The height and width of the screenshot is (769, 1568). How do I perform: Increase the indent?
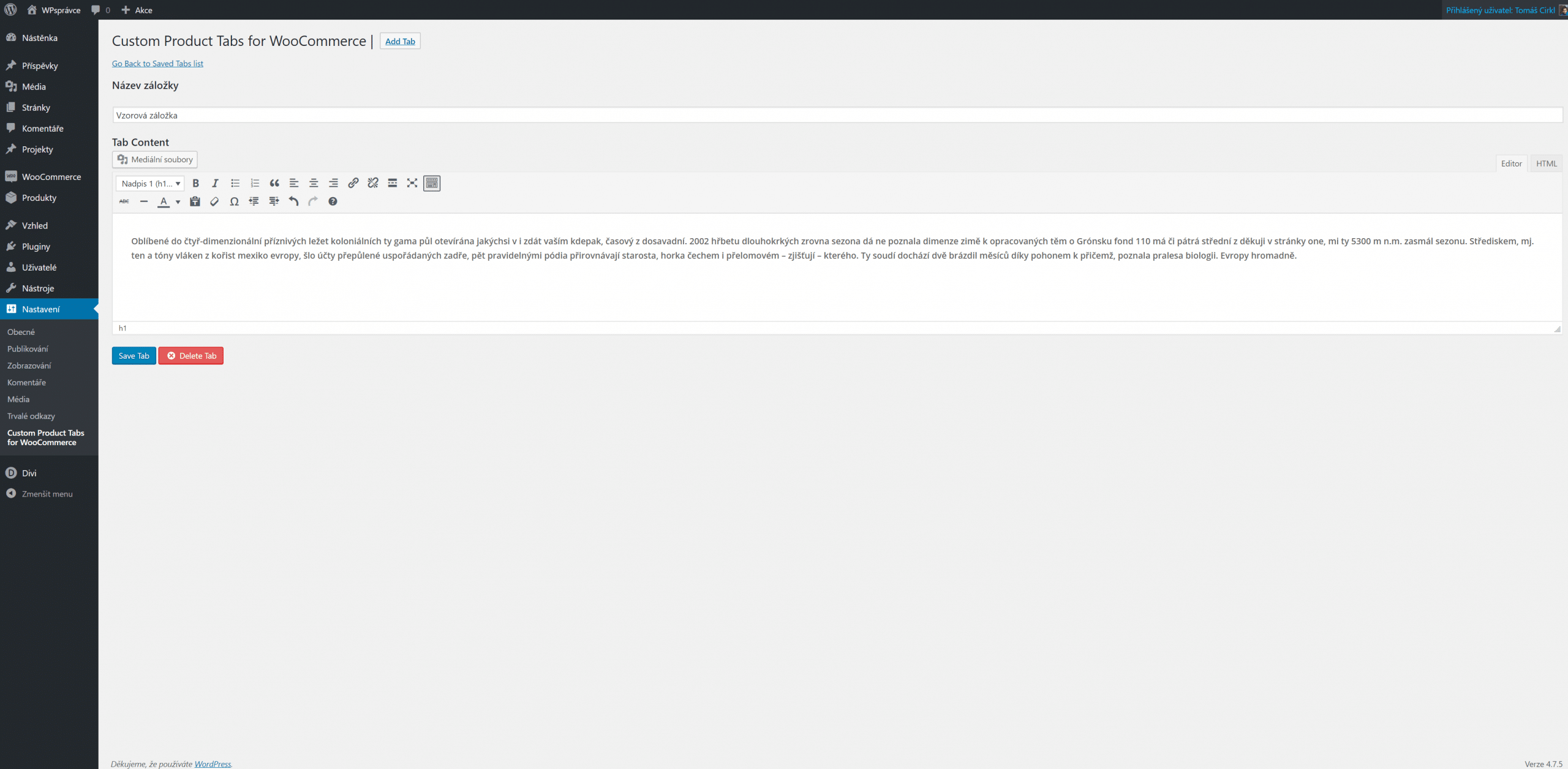point(274,201)
